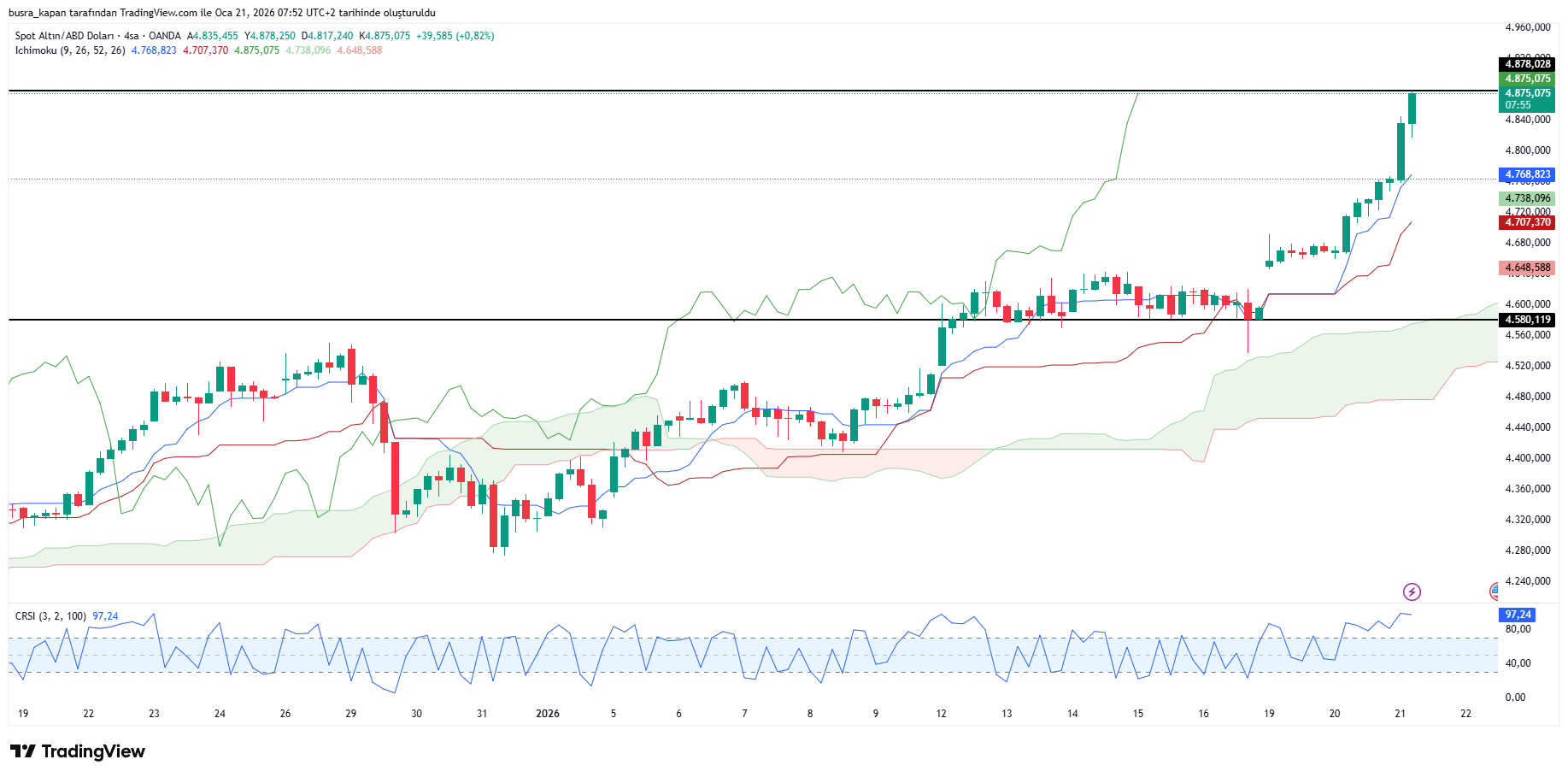Viewport: 1568px width, 777px height.
Task: Click the blue 97,24 CRSI value label
Action: point(1517,615)
